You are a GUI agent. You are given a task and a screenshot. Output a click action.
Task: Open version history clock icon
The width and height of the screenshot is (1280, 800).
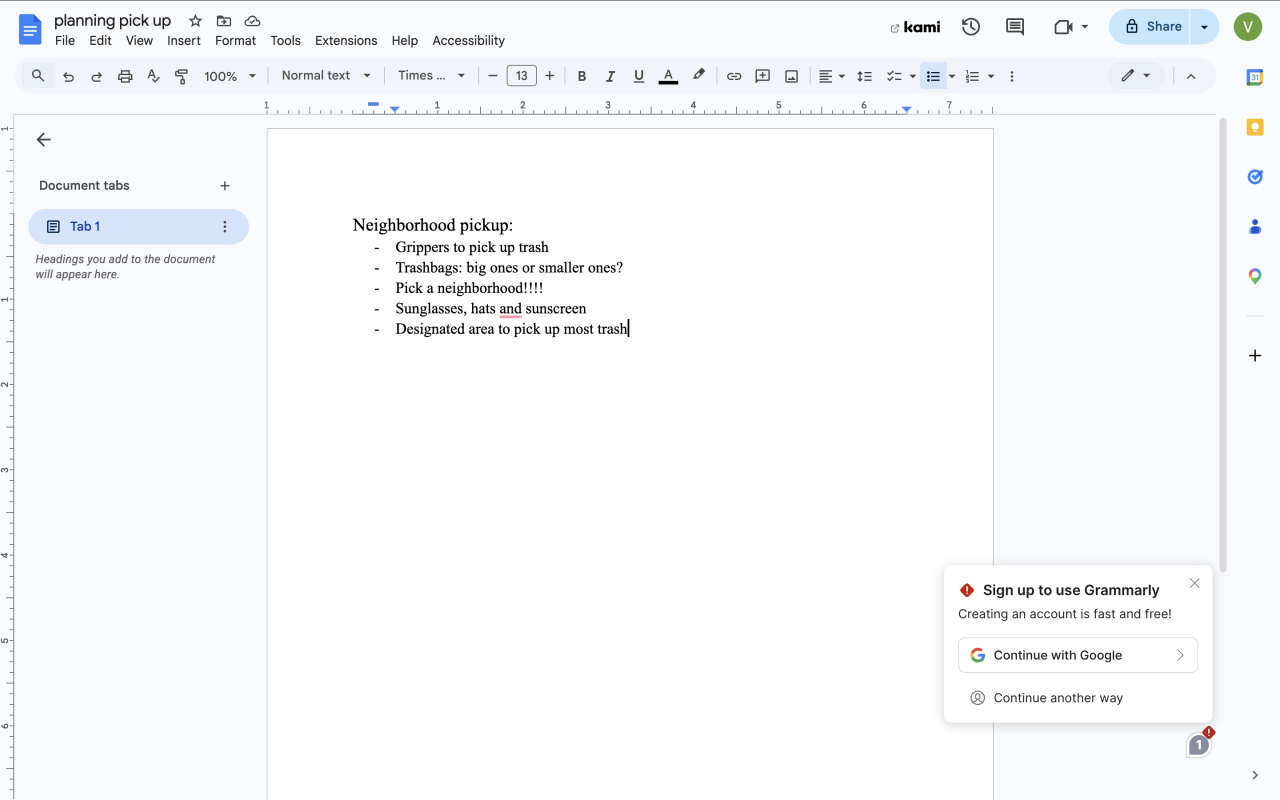click(x=970, y=27)
